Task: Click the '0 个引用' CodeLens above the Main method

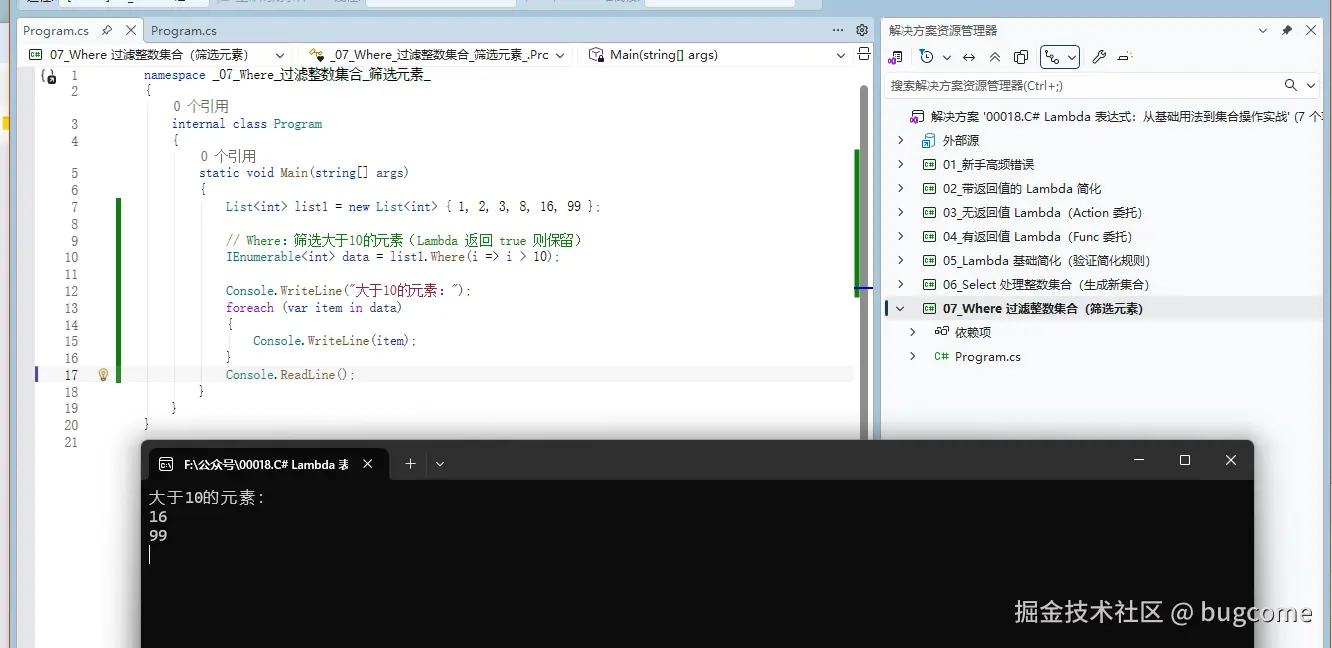Action: (228, 156)
